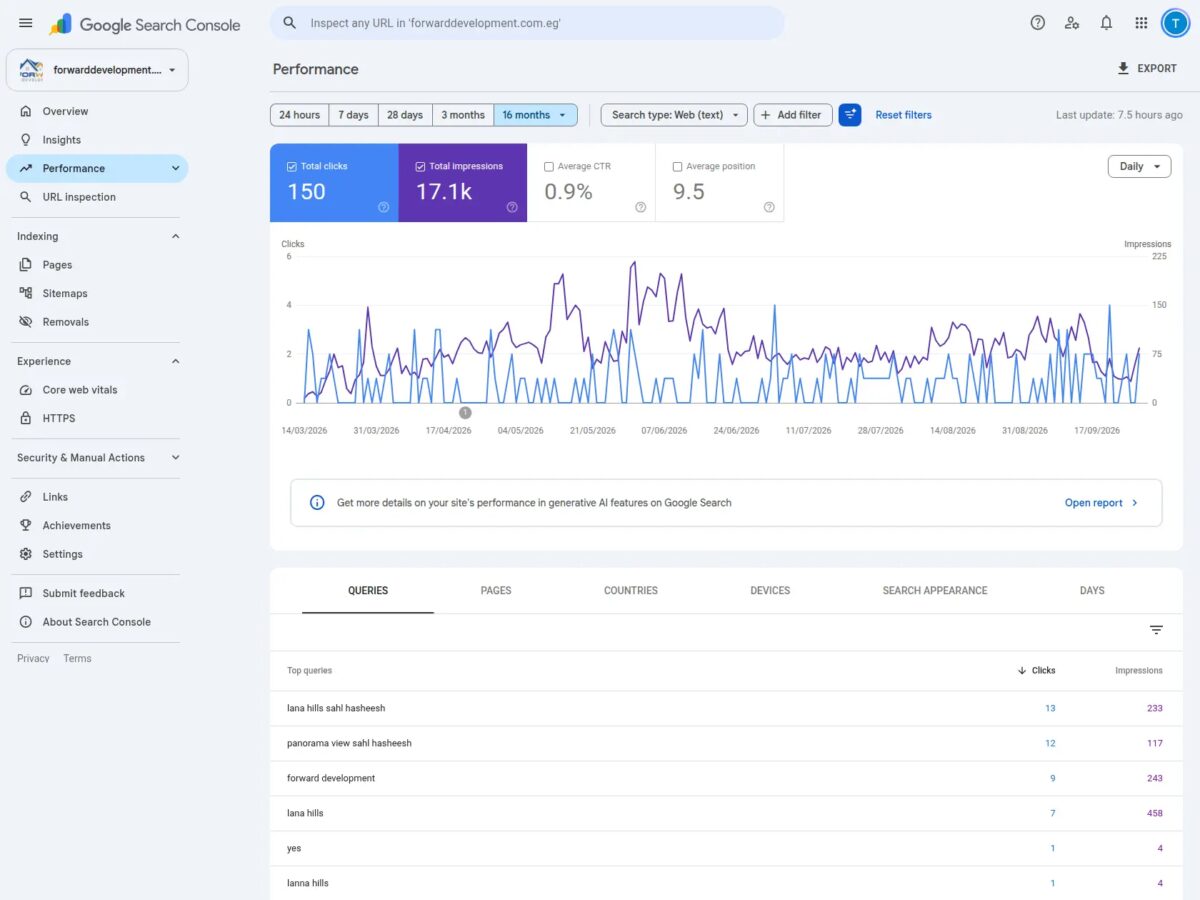Click the blue filter sparkle icon
The image size is (1200, 900).
(x=850, y=115)
